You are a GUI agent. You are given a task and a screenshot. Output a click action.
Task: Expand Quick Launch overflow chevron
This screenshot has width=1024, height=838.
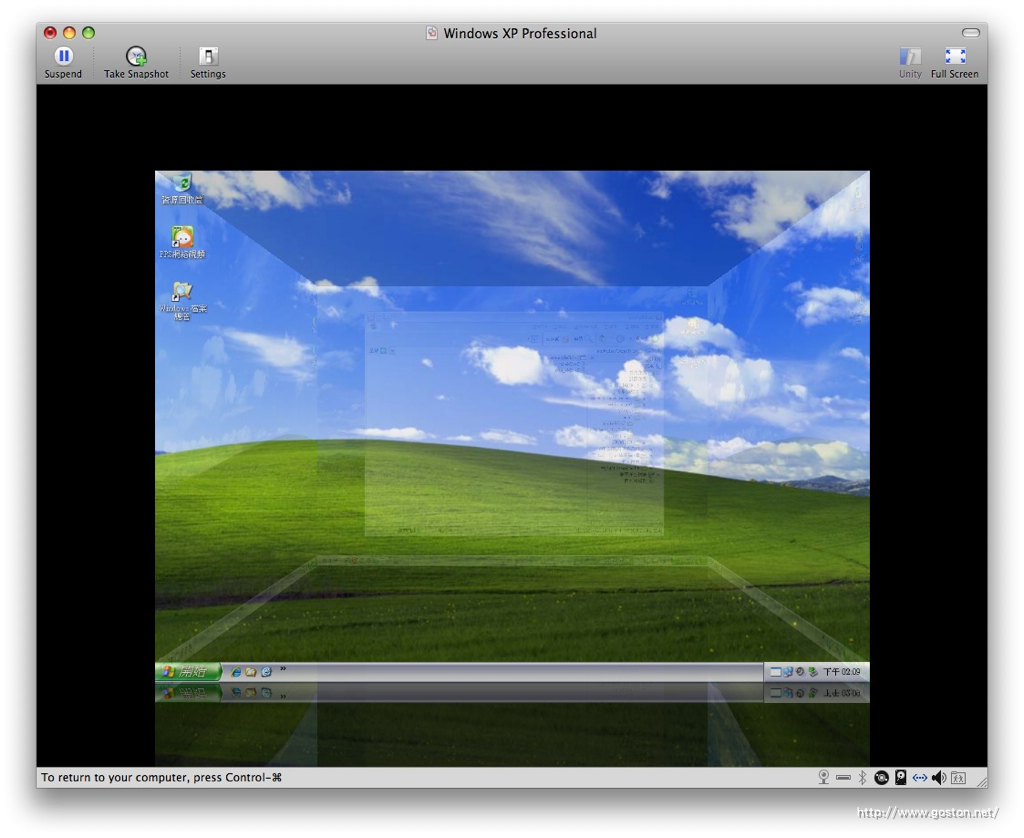point(283,668)
